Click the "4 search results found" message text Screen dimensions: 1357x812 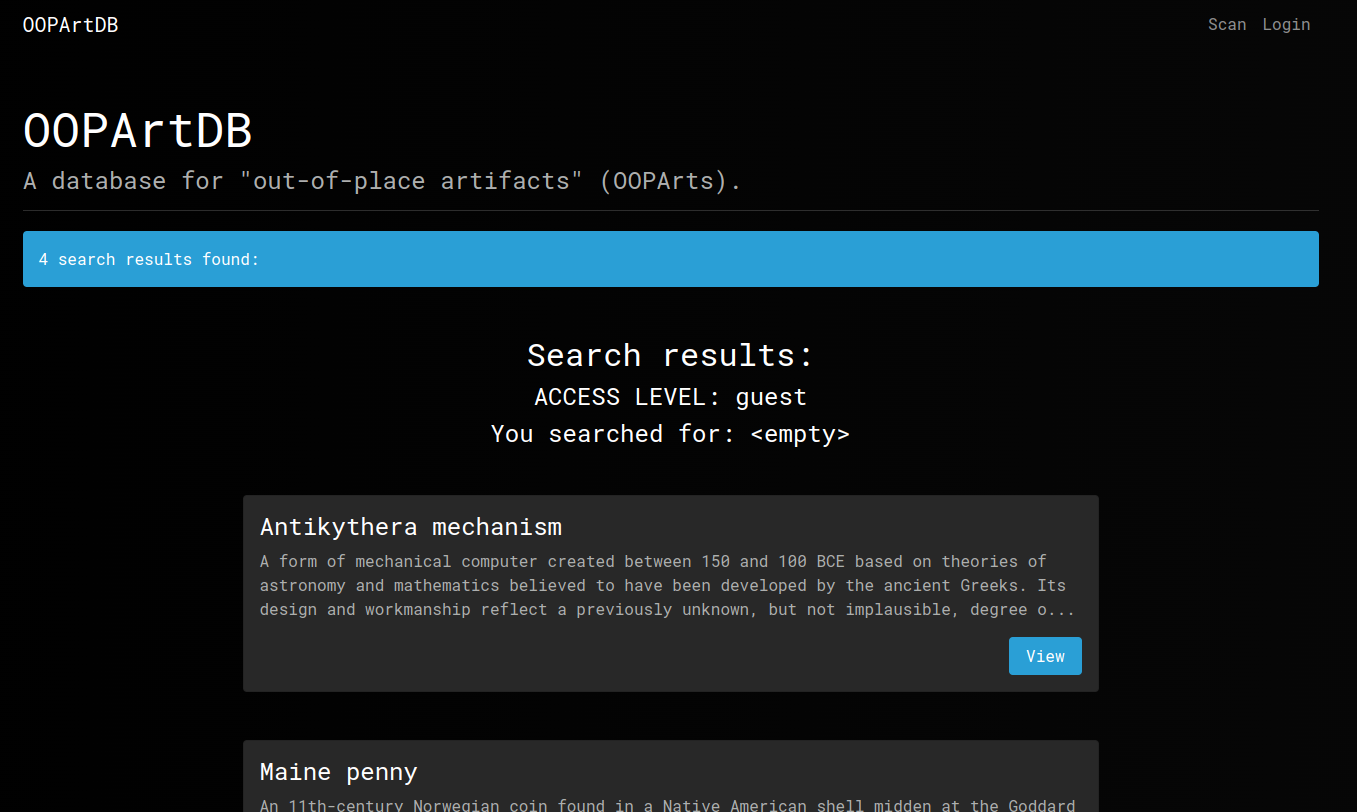149,260
